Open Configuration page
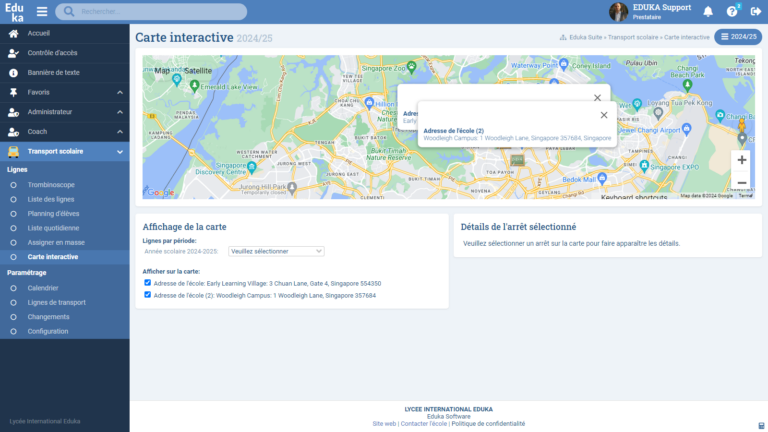768x432 pixels. [x=48, y=331]
